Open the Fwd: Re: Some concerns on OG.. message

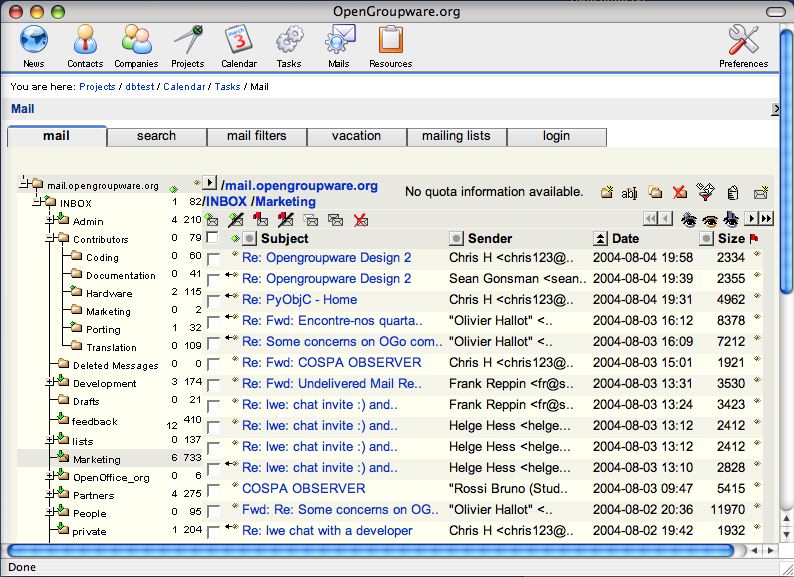[340, 510]
